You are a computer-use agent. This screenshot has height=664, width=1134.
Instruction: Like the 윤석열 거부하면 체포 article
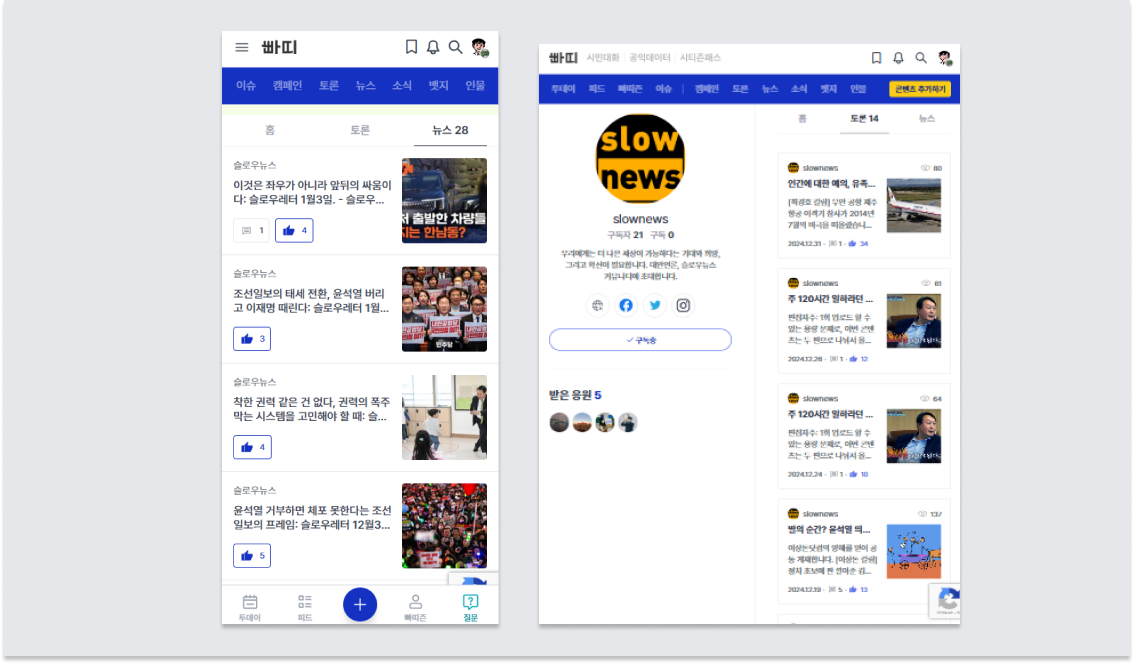click(x=252, y=556)
